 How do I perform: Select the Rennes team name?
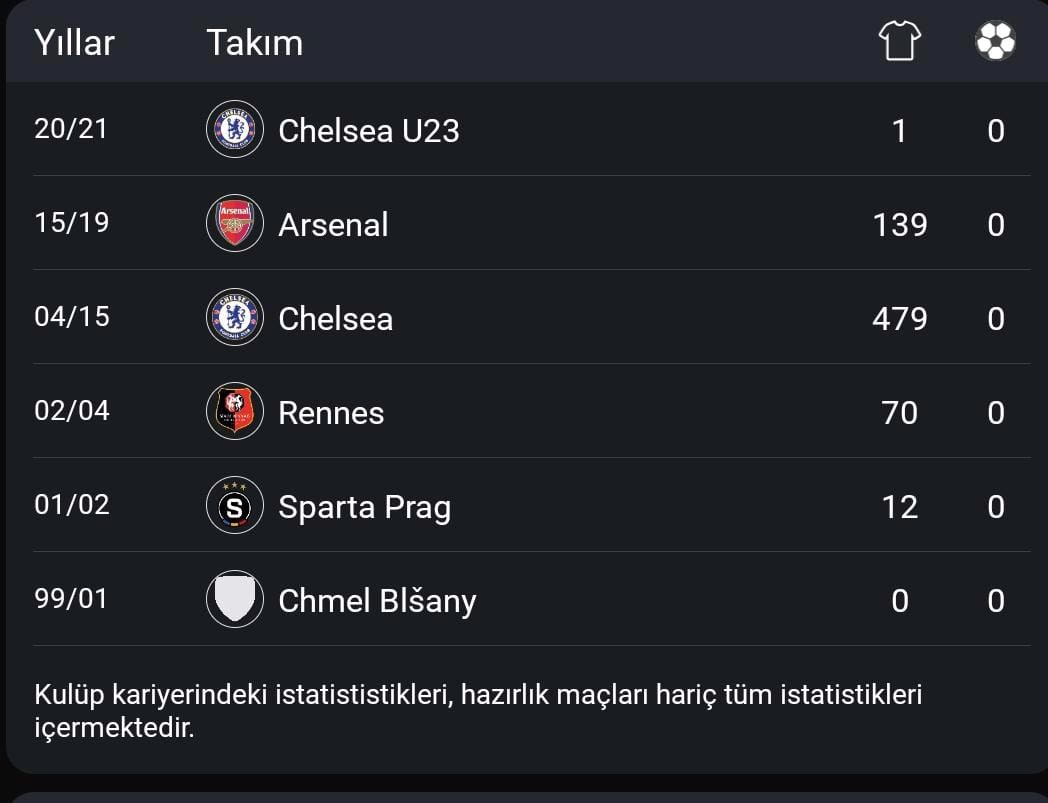[331, 413]
